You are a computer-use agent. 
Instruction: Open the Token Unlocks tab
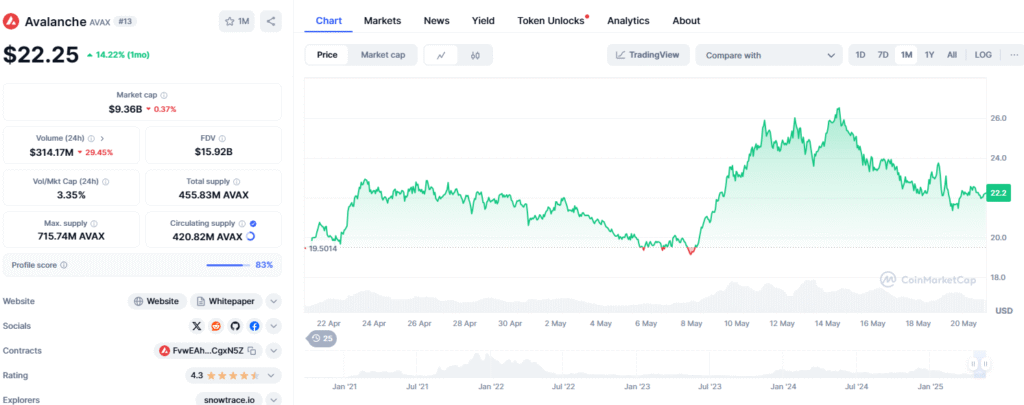[x=552, y=21]
